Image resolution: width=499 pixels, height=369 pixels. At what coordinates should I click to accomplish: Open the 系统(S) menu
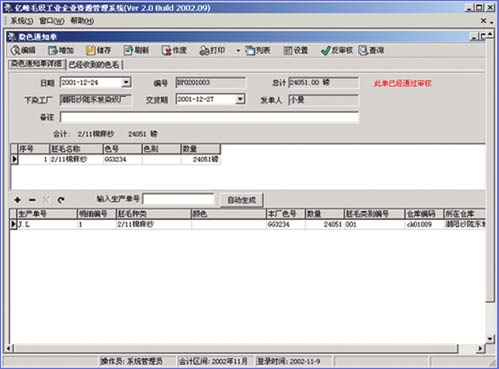click(22, 21)
